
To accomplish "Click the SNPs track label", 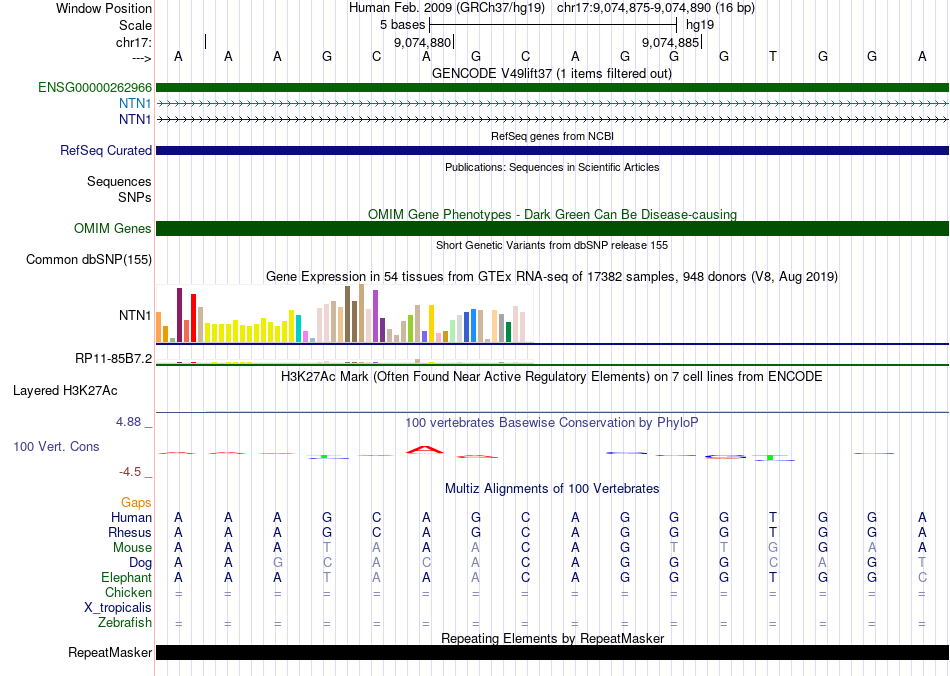I will tap(135, 197).
